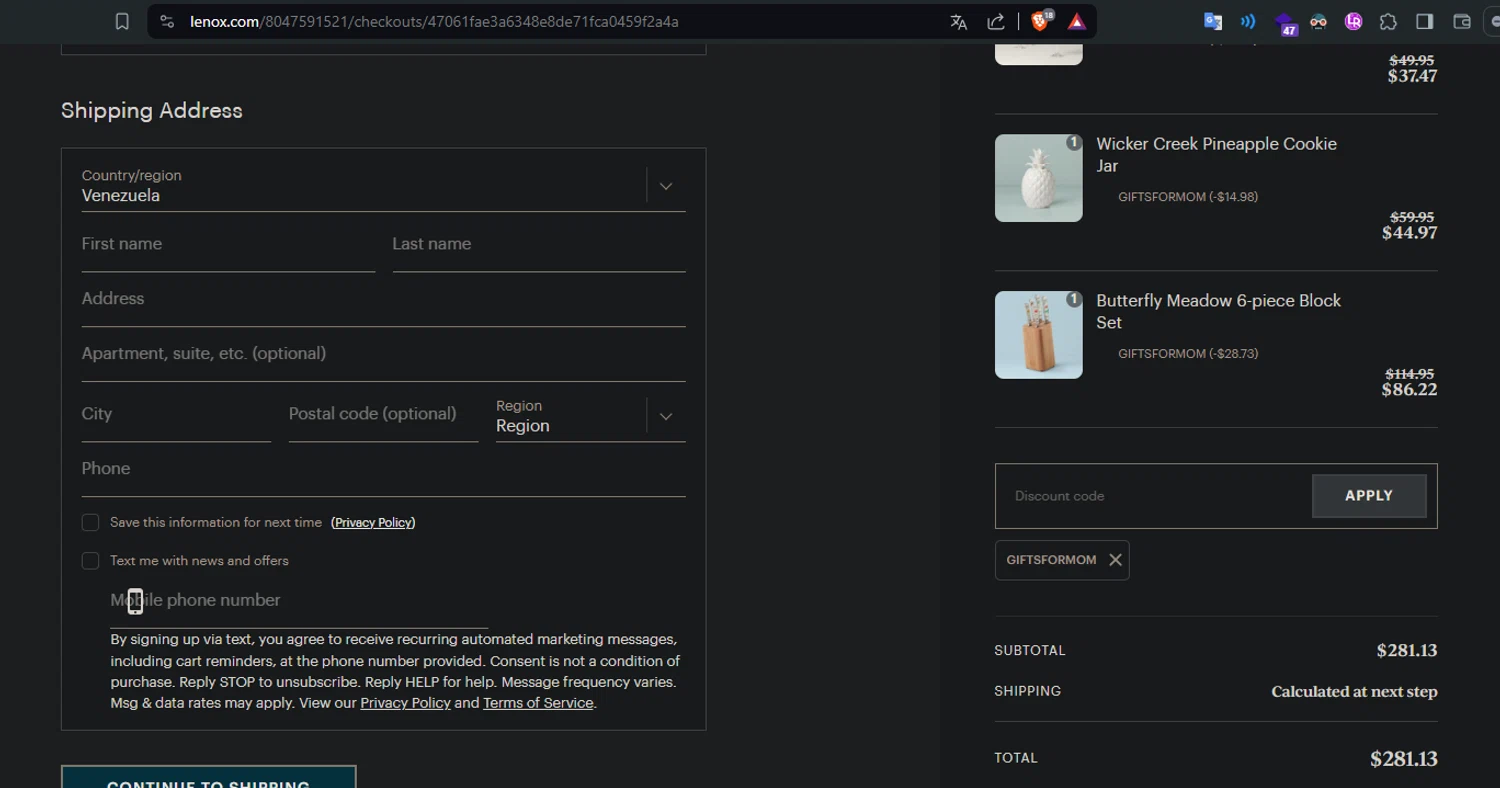Screen dimensions: 1500x788
Task: Toggle the browser sidebar panel
Action: pyautogui.click(x=1425, y=21)
